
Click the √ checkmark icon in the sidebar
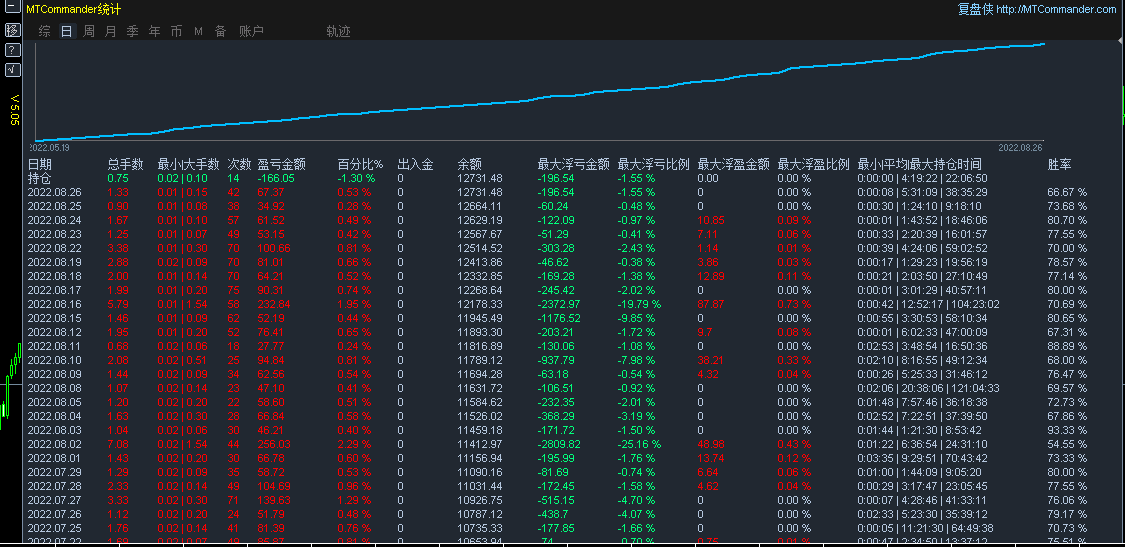(x=12, y=70)
